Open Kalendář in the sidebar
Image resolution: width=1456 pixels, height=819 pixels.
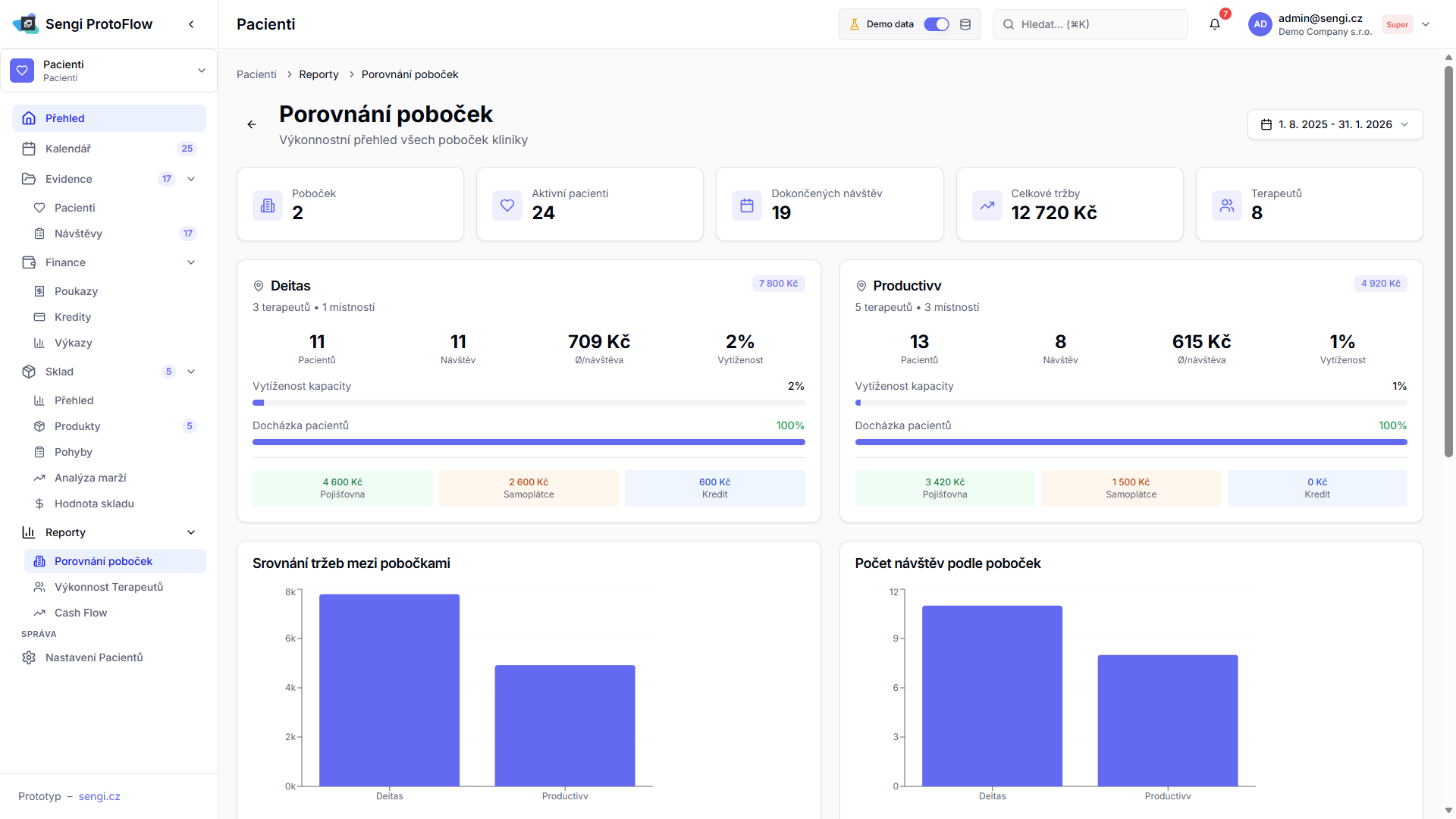point(68,149)
